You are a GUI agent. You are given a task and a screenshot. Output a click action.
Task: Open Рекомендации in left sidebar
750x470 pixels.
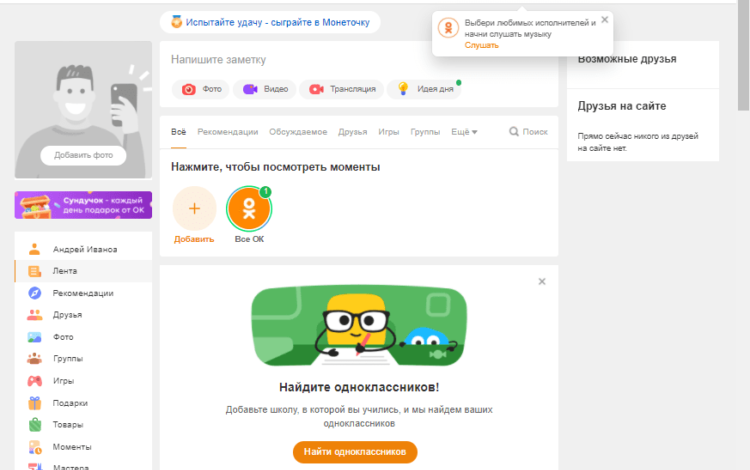click(x=82, y=293)
